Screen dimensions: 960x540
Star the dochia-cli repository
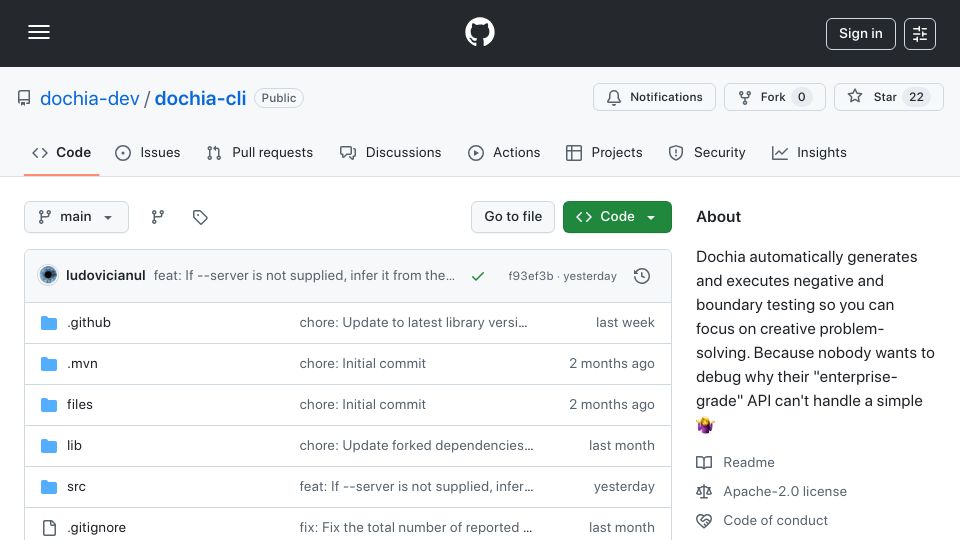point(888,97)
